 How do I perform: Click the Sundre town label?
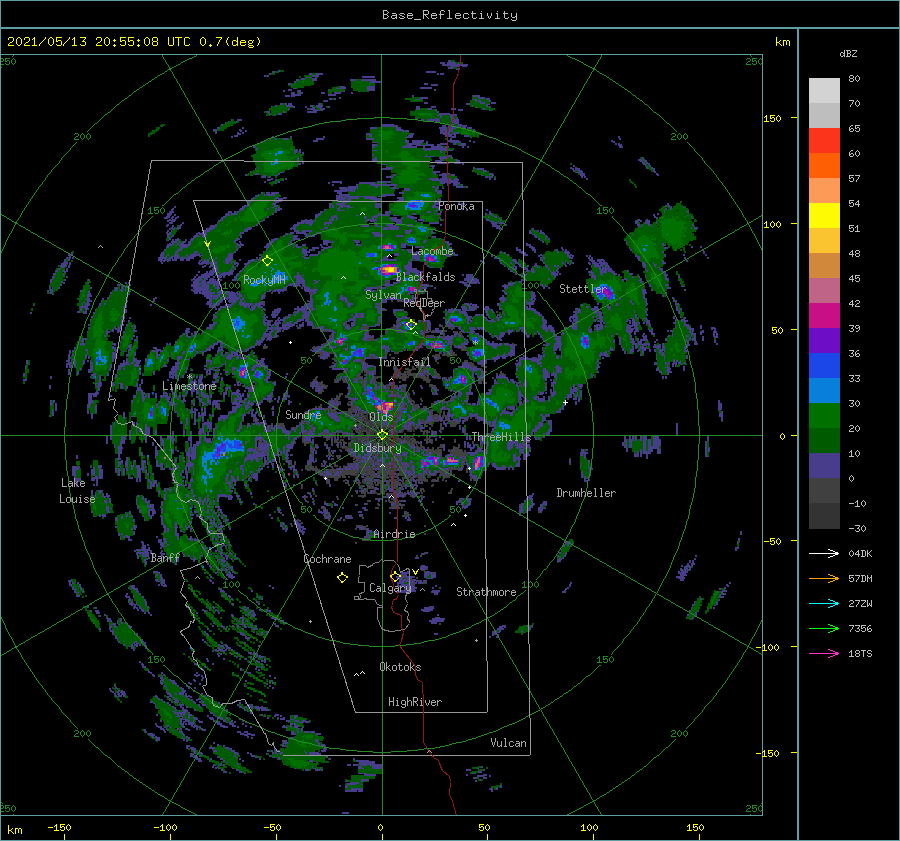[303, 414]
